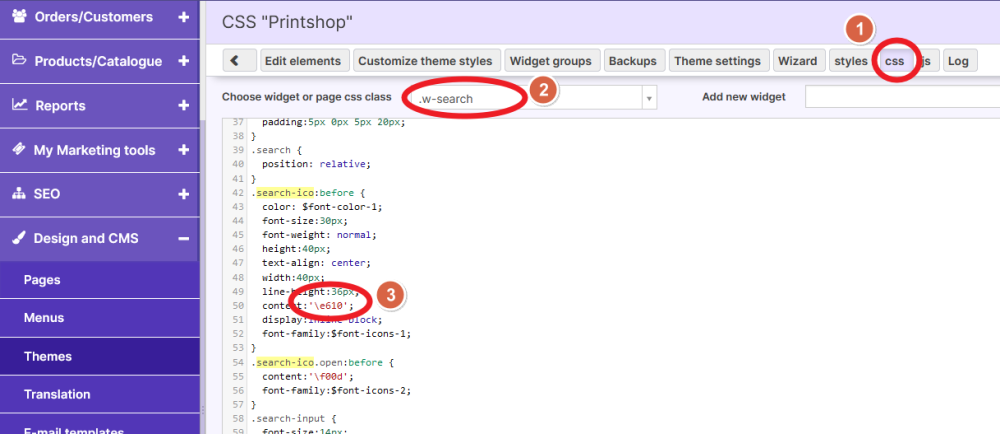The height and width of the screenshot is (434, 1000).
Task: Expand the Products/Catalogue plus sign
Action: (x=183, y=61)
